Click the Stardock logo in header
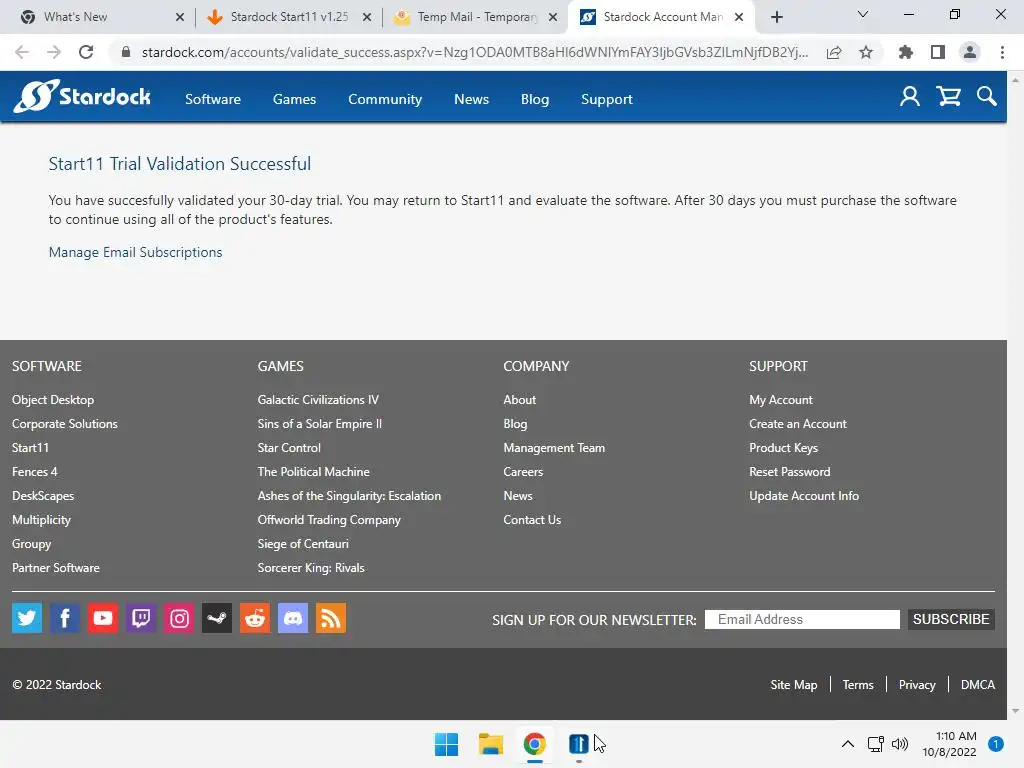 [x=82, y=96]
